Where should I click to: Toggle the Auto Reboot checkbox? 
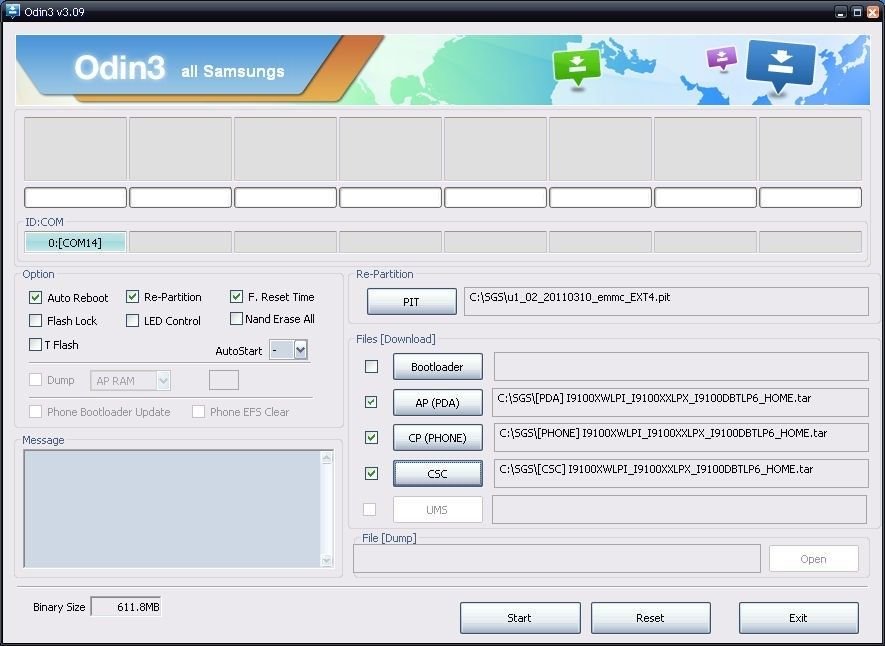point(36,297)
